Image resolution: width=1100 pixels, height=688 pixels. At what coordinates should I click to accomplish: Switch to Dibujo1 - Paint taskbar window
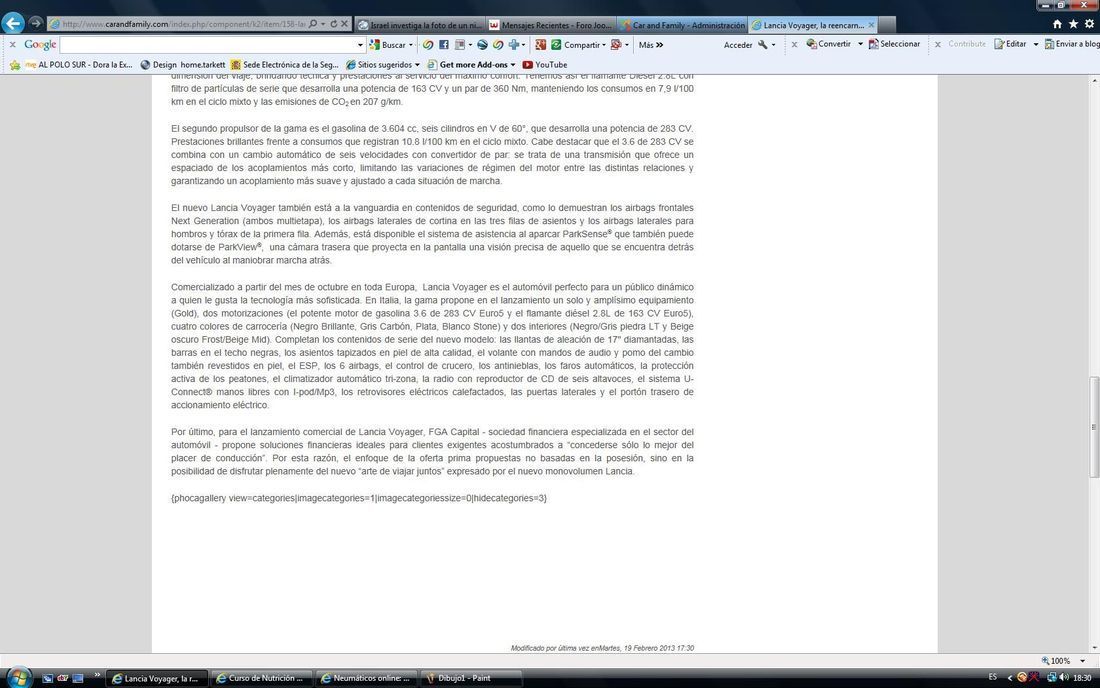pyautogui.click(x=470, y=678)
